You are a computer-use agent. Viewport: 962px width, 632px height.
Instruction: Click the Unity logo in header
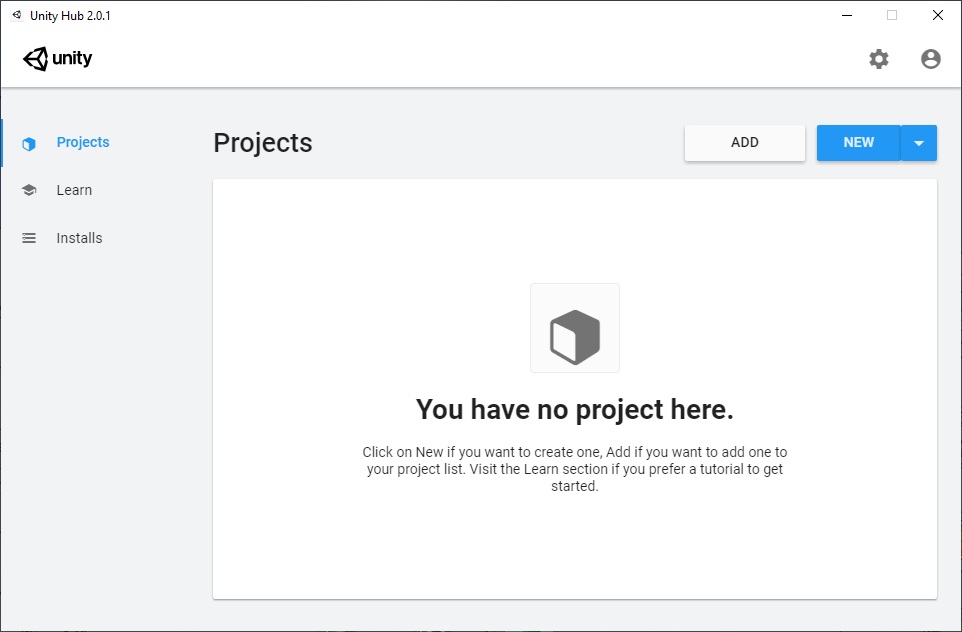point(58,59)
